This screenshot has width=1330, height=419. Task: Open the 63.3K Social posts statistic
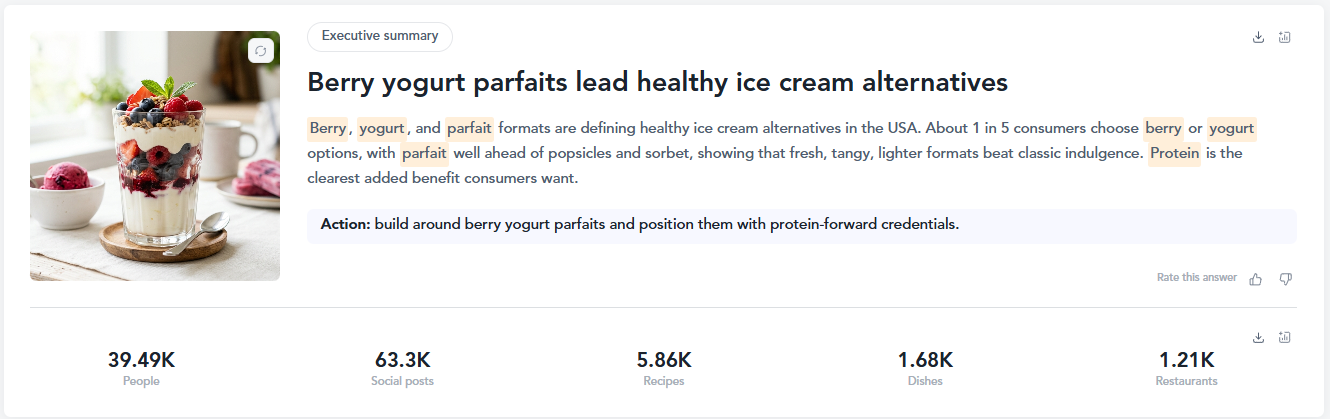(x=402, y=368)
